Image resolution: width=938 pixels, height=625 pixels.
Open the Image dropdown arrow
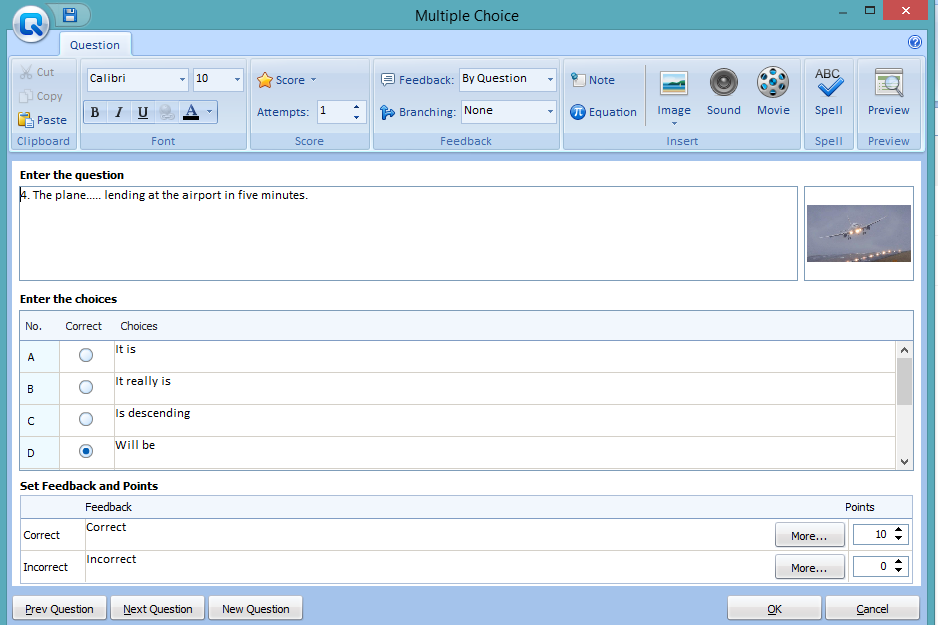pyautogui.click(x=674, y=123)
